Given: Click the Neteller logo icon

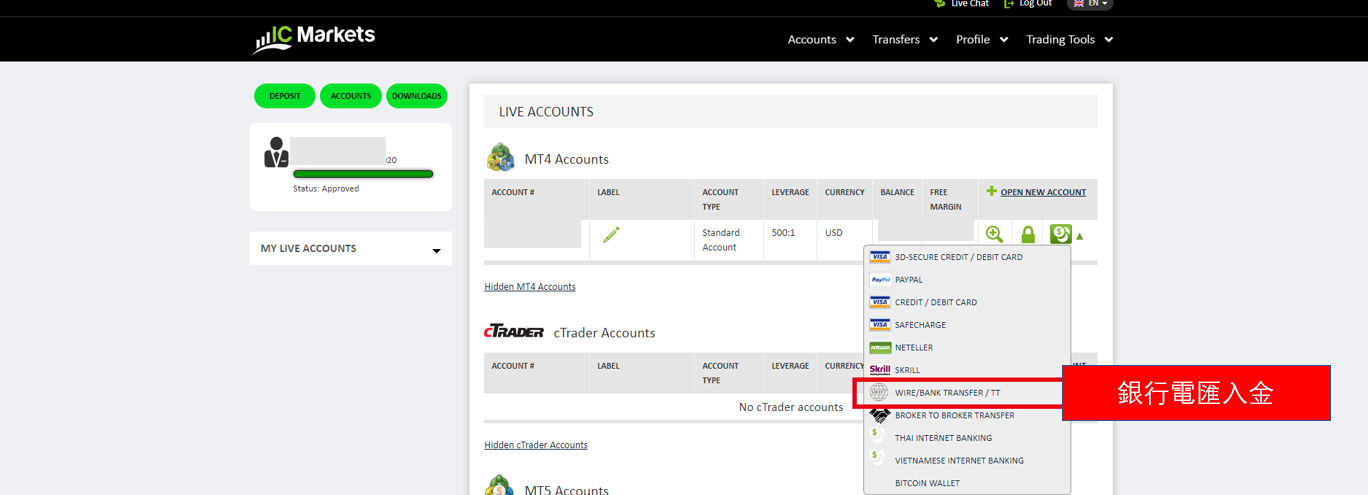Looking at the screenshot, I should coord(880,348).
